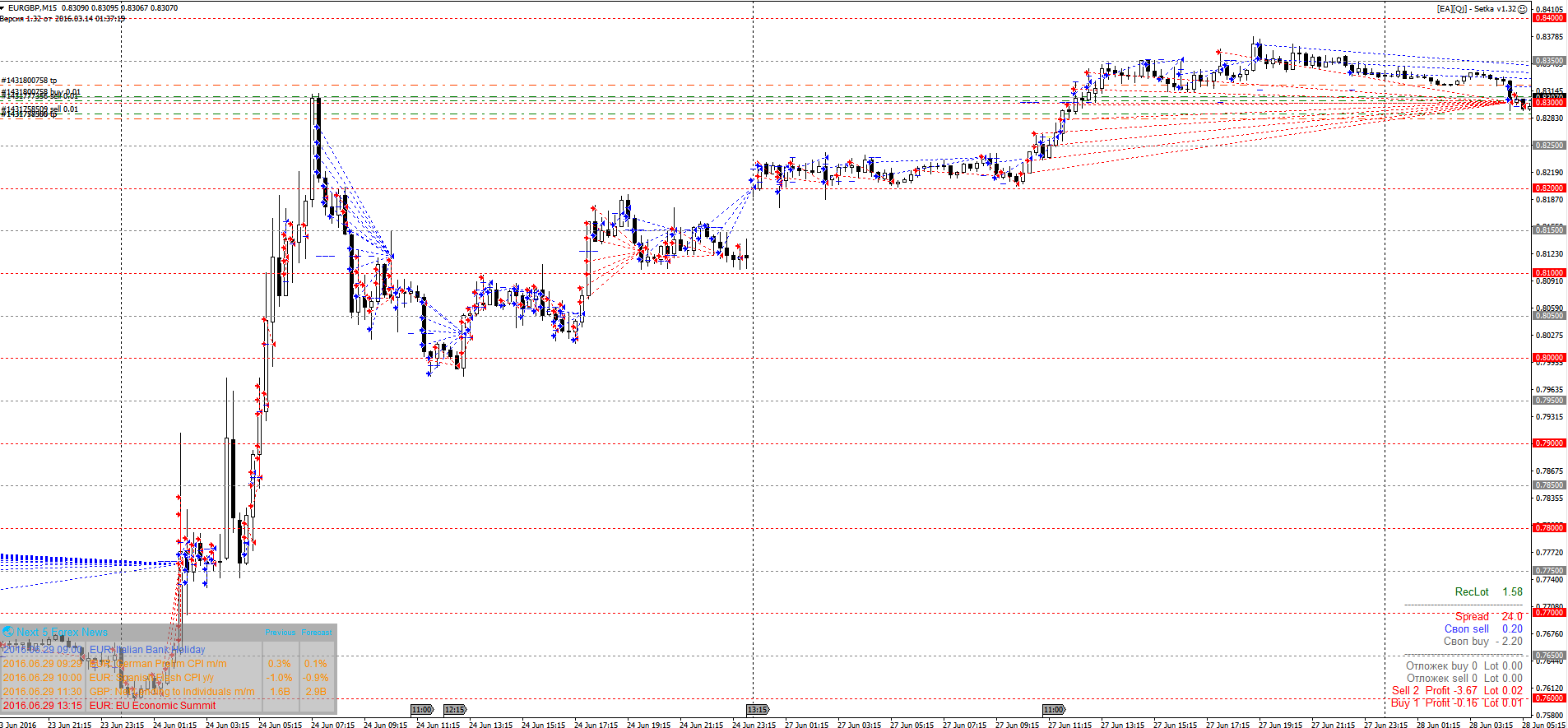The image size is (1568, 728).
Task: Click the gray 0.76500 price level tag
Action: [1549, 656]
